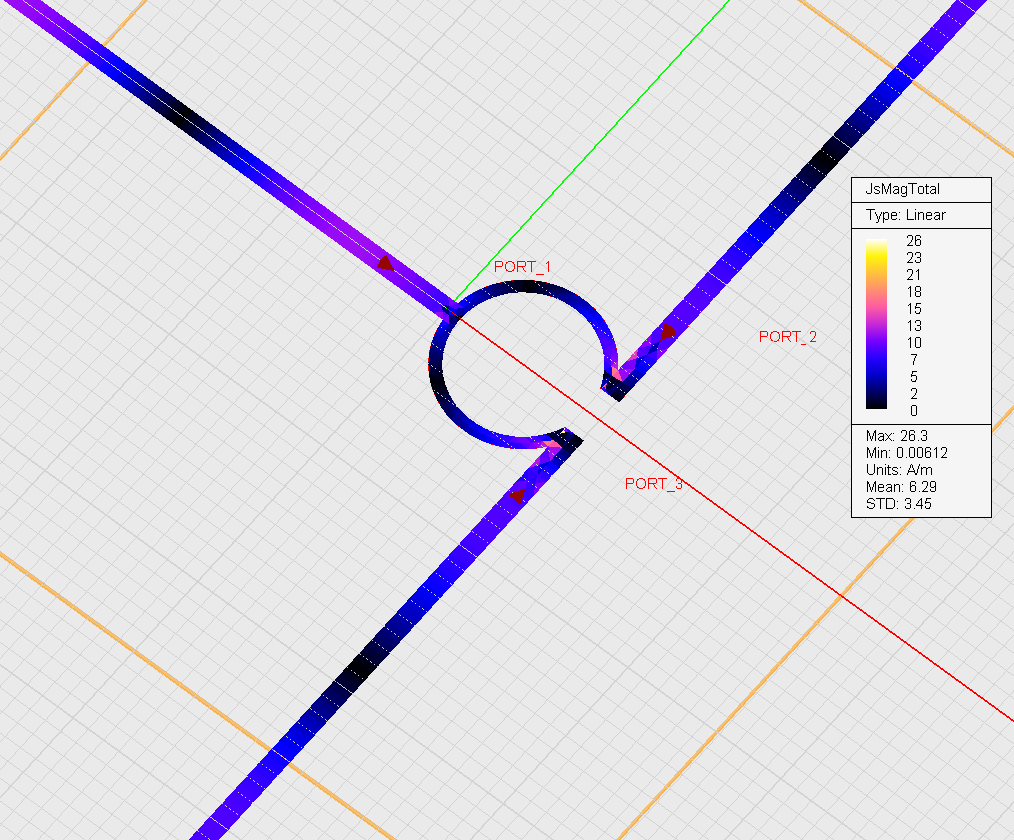Select the PORT_2 label text
The width and height of the screenshot is (1014, 840).
click(x=787, y=337)
